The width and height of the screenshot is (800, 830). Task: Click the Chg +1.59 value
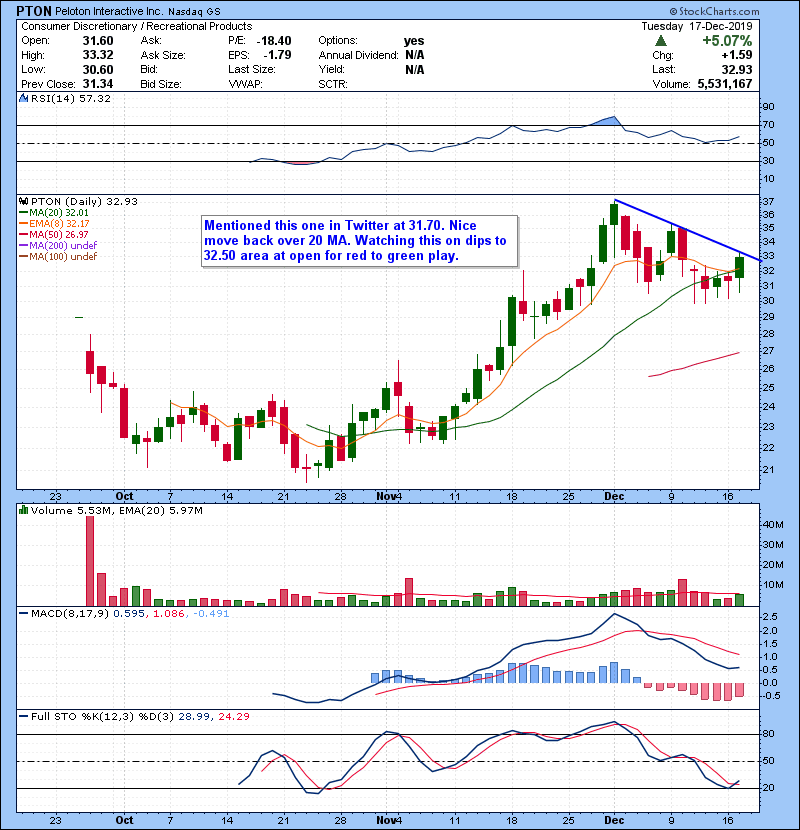pos(737,55)
